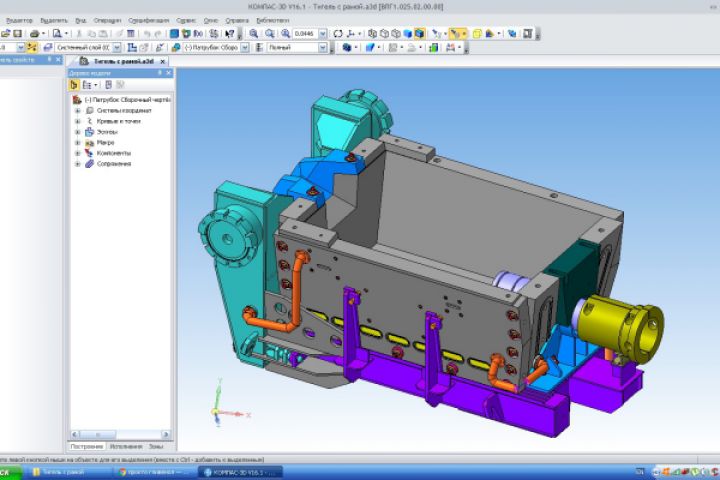Click the layers manager icon beside layer box
This screenshot has width=720, height=480.
pyautogui.click(x=48, y=47)
